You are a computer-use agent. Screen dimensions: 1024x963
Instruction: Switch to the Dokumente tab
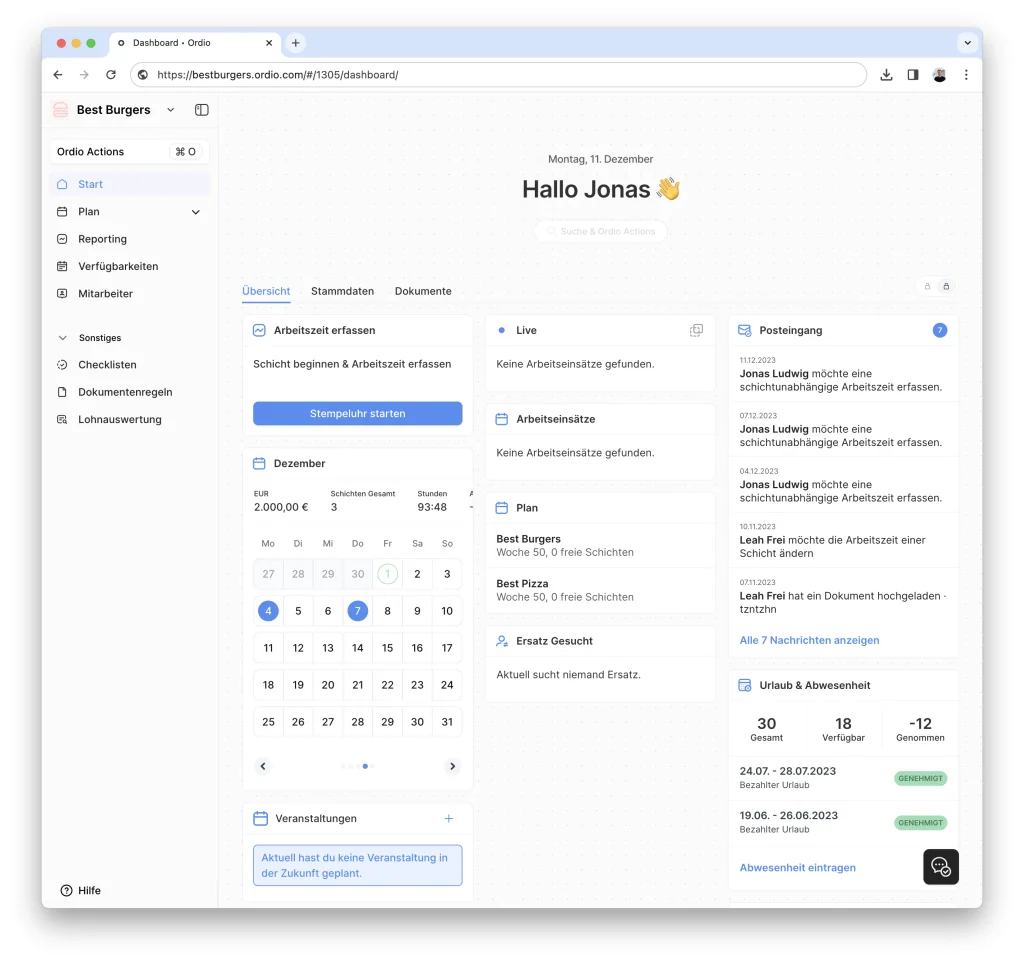[x=423, y=291]
